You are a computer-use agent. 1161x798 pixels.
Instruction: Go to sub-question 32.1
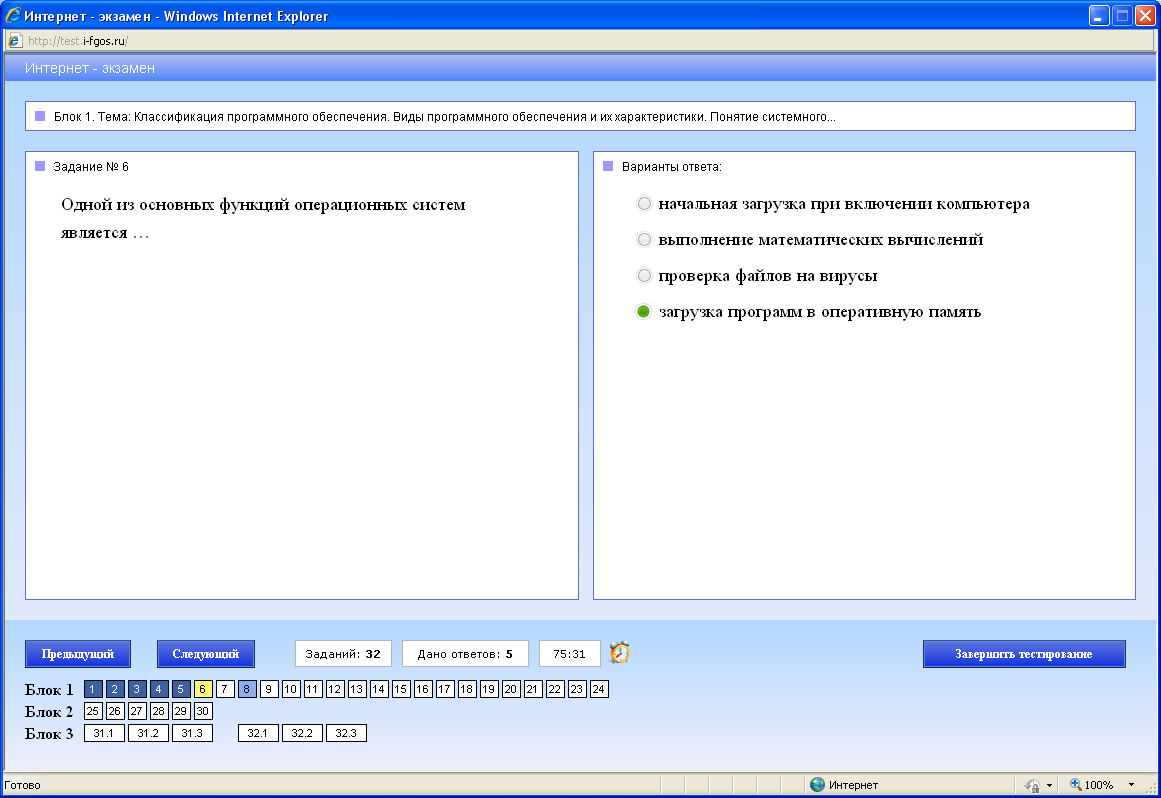[258, 734]
